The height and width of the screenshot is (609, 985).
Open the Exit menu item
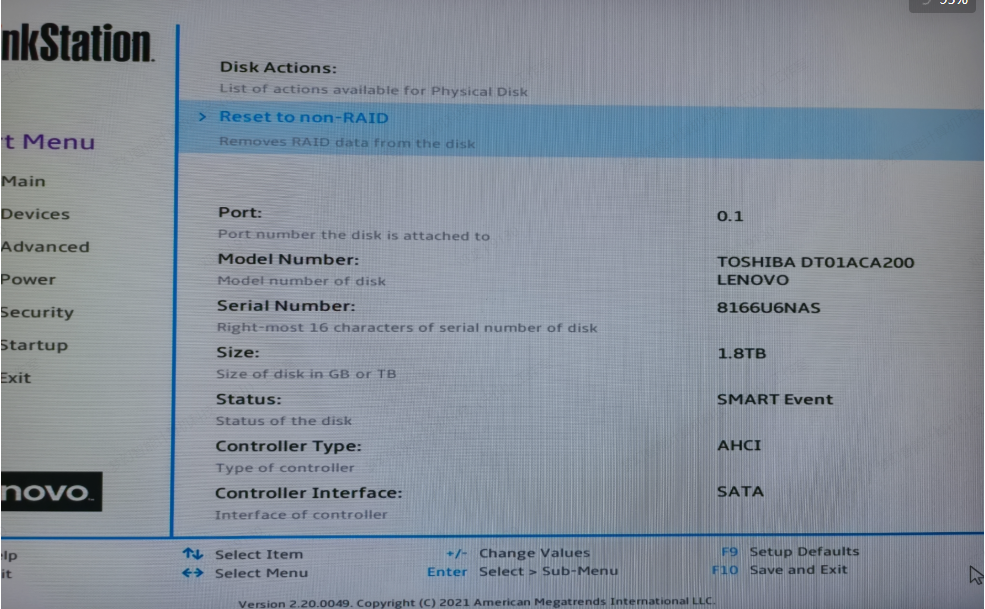[x=16, y=378]
